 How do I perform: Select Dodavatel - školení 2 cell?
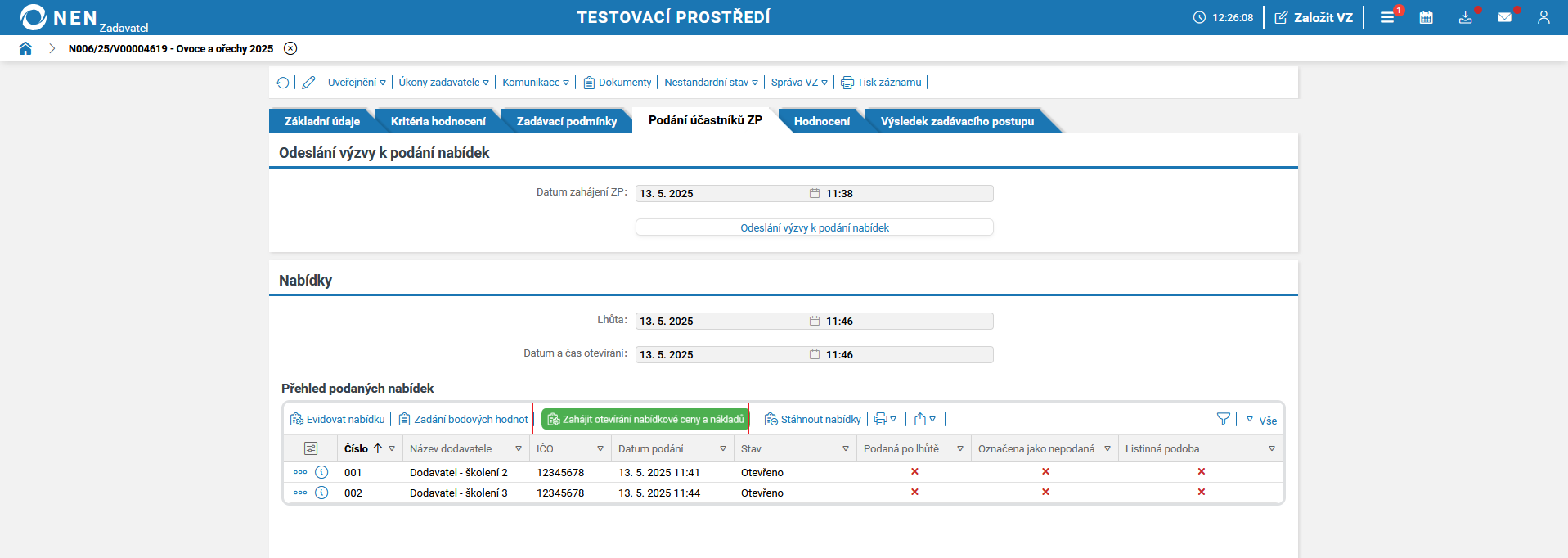pos(459,473)
